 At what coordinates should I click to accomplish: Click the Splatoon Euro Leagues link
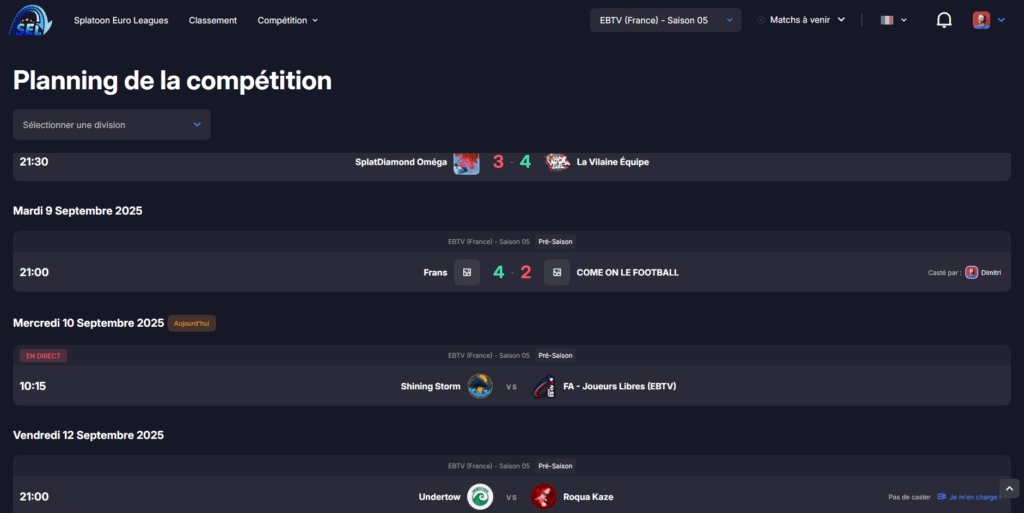click(x=121, y=20)
